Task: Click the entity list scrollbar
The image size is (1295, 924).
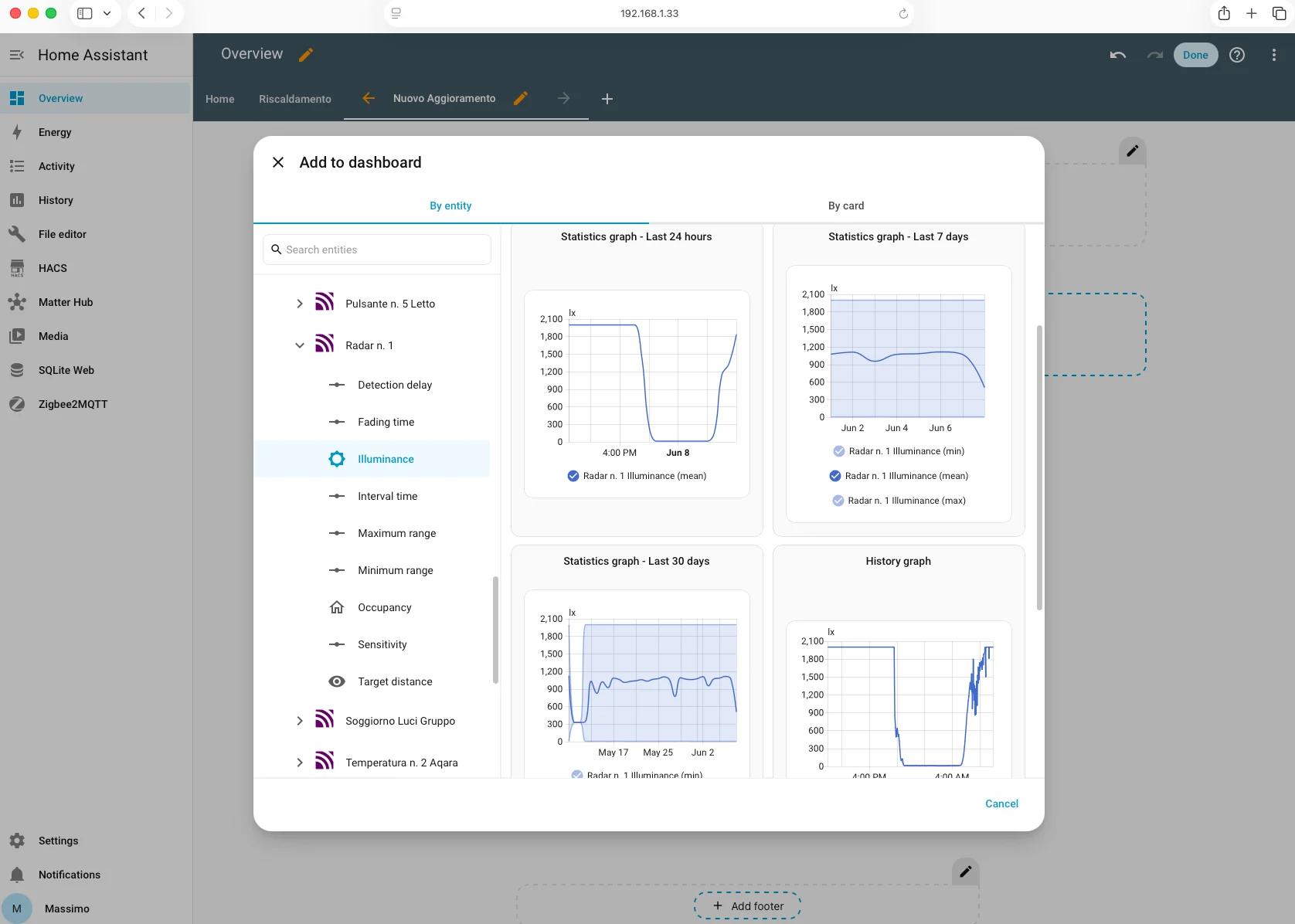Action: [x=495, y=630]
